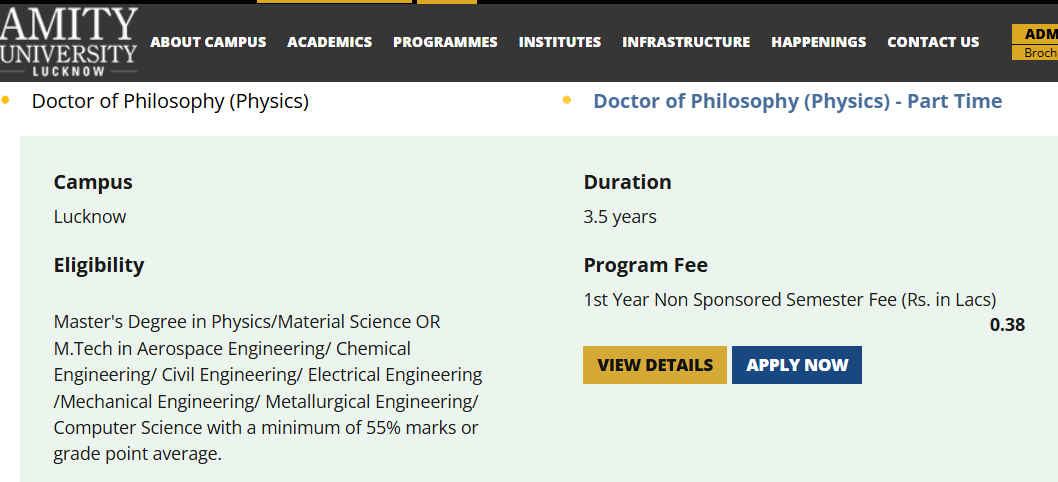Click the Program Fee heading
1058x482 pixels.
click(645, 265)
